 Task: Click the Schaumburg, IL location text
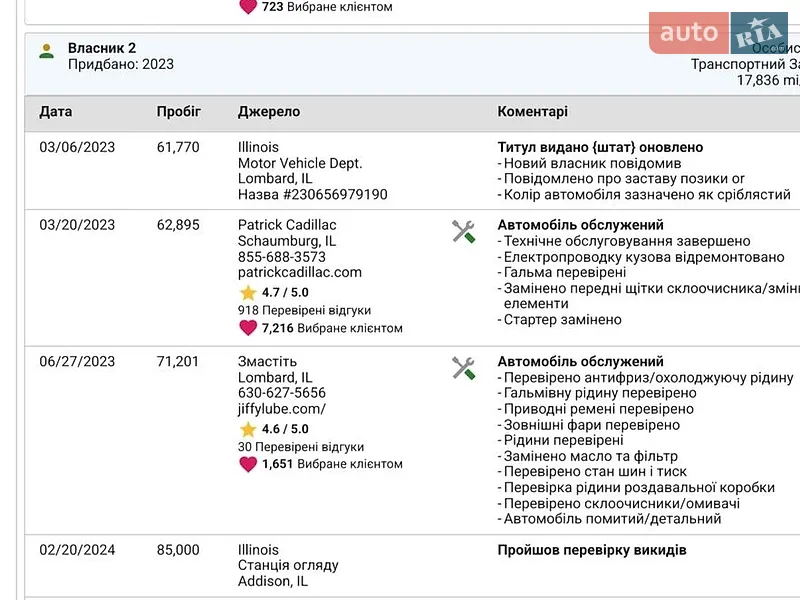pyautogui.click(x=287, y=241)
